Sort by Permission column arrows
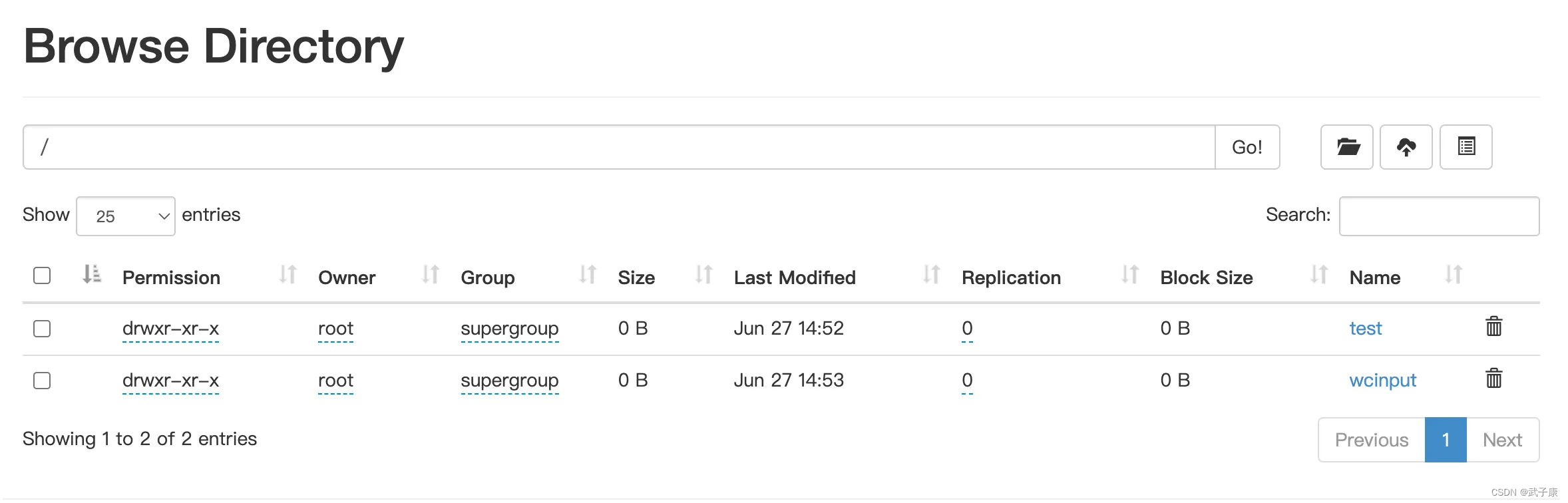The image size is (1568, 503). click(x=288, y=275)
